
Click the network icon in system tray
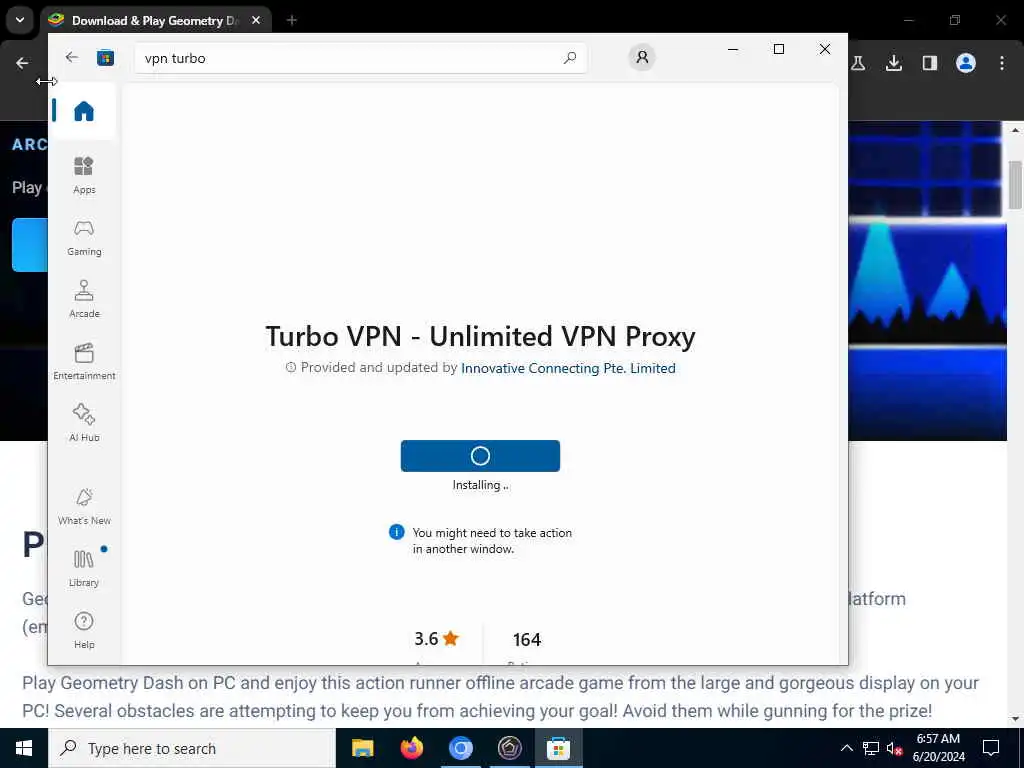click(871, 748)
